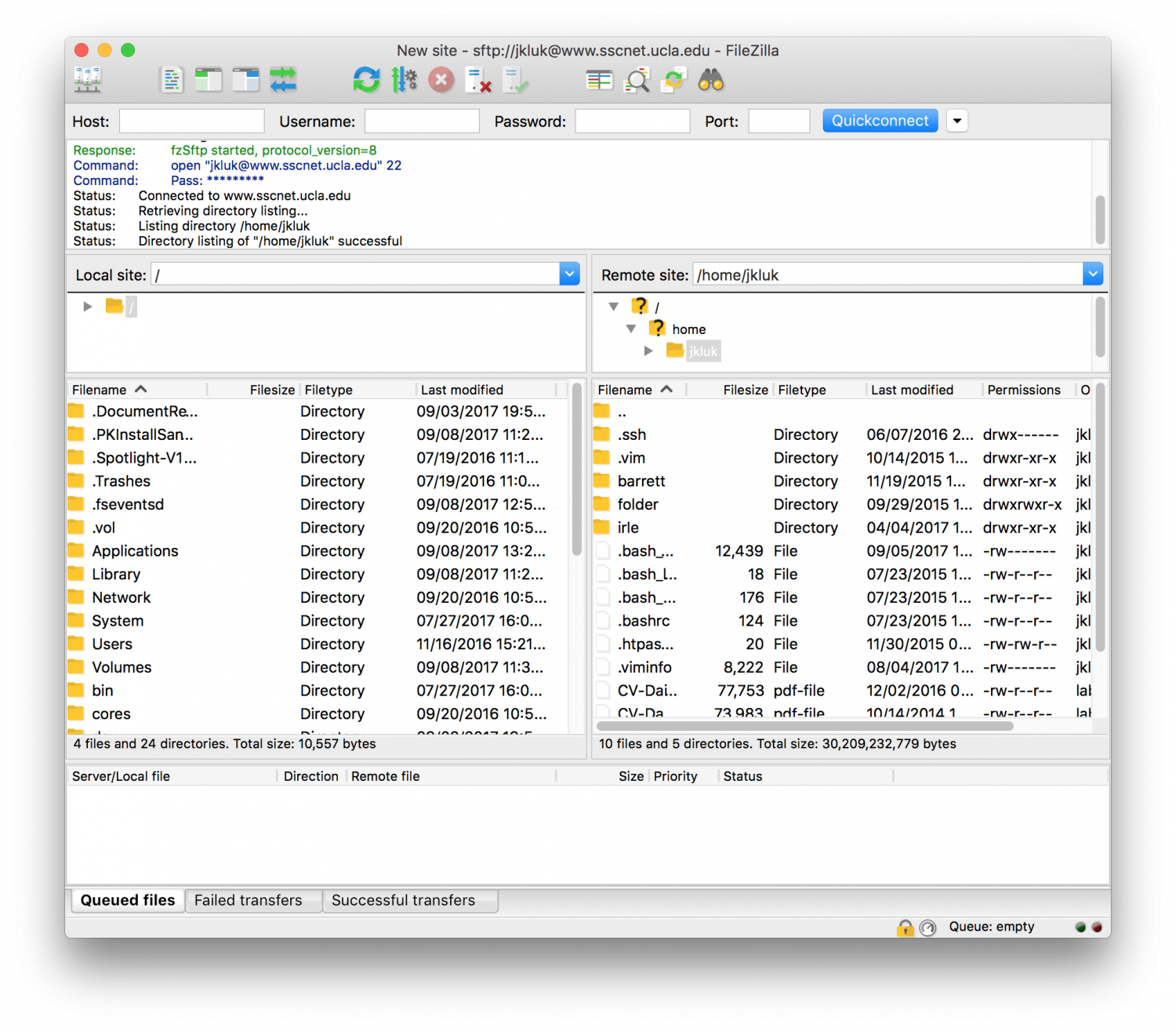Switch to the Successful transfers tab
Viewport: 1176px width, 1031px height.
409,900
